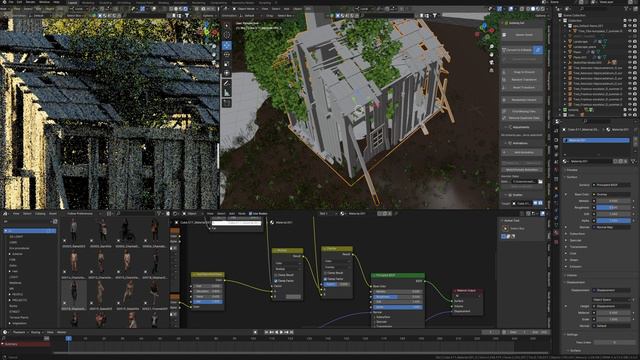This screenshot has width=640, height=360.
Task: Click the Reset Transform button
Action: (523, 87)
